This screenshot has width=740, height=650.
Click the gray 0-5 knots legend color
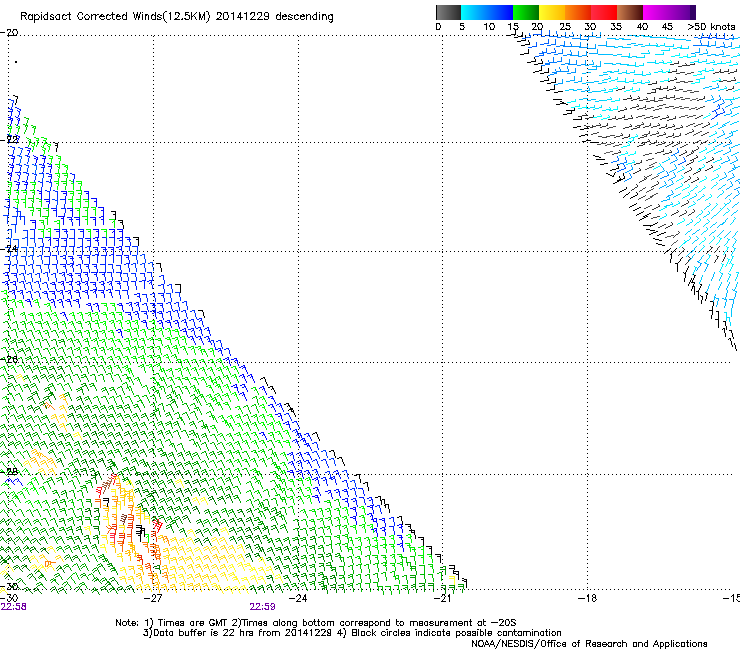448,12
